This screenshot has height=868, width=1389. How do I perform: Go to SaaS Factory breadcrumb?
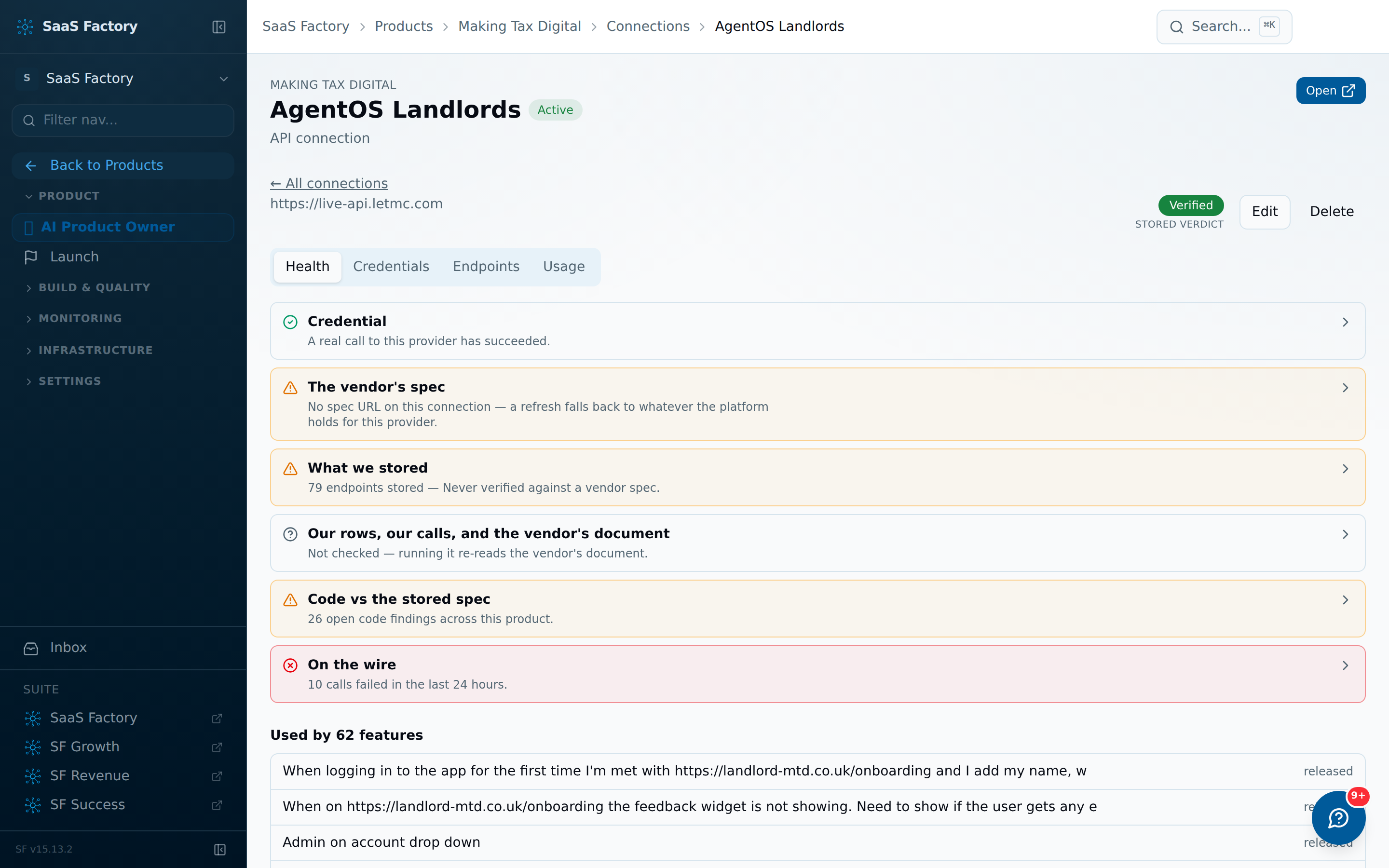305,27
